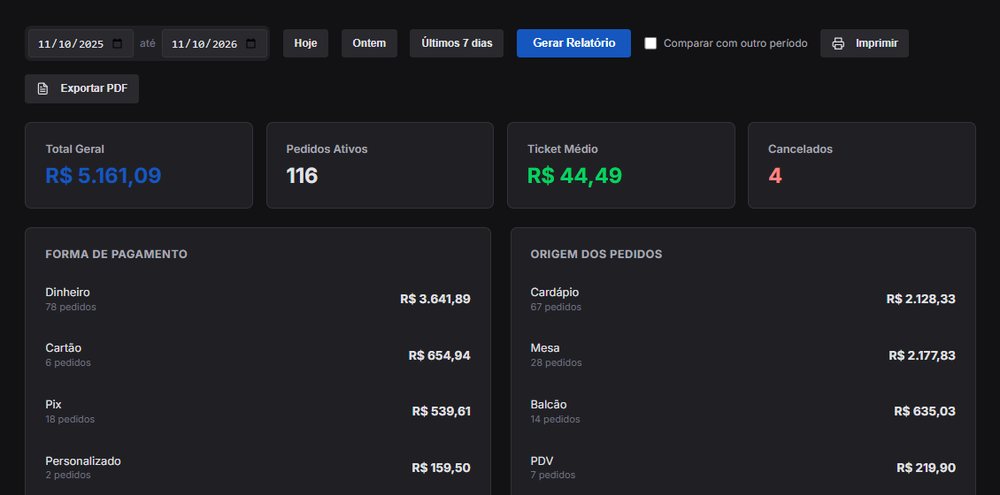Click the 14 pedidos count under Balcão
The width and height of the screenshot is (1000, 495).
tap(555, 419)
